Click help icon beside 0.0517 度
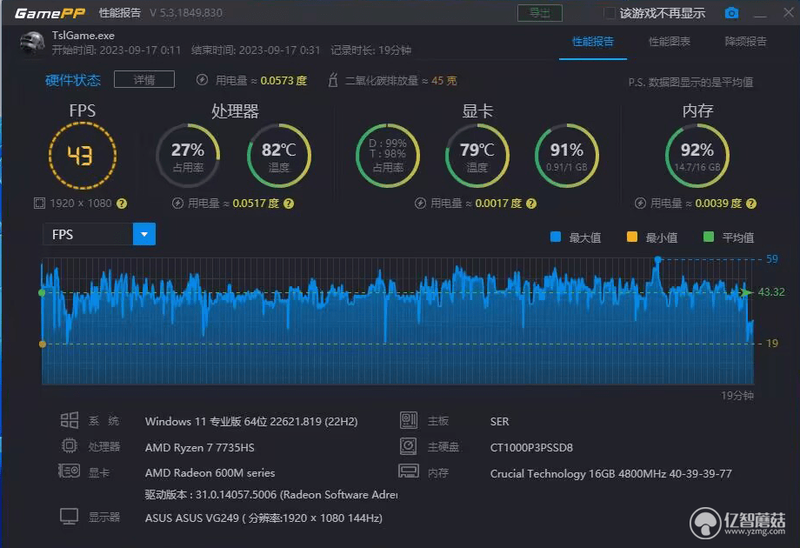Image resolution: width=800 pixels, height=548 pixels. (x=289, y=204)
